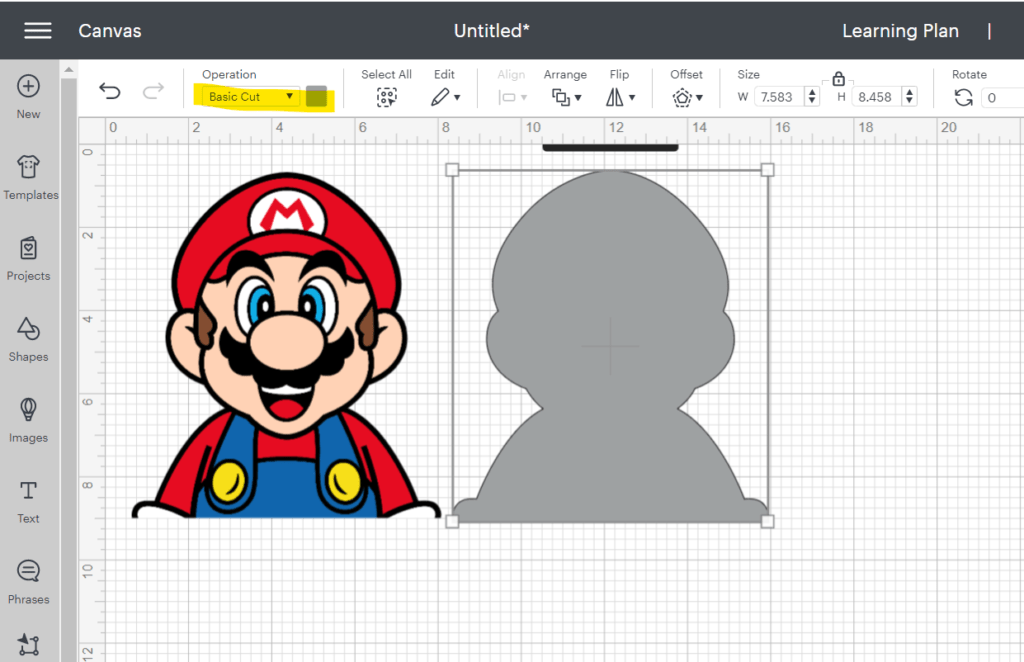Screen dimensions: 1024x662
Task: Click the Rotate icon
Action: tap(963, 97)
